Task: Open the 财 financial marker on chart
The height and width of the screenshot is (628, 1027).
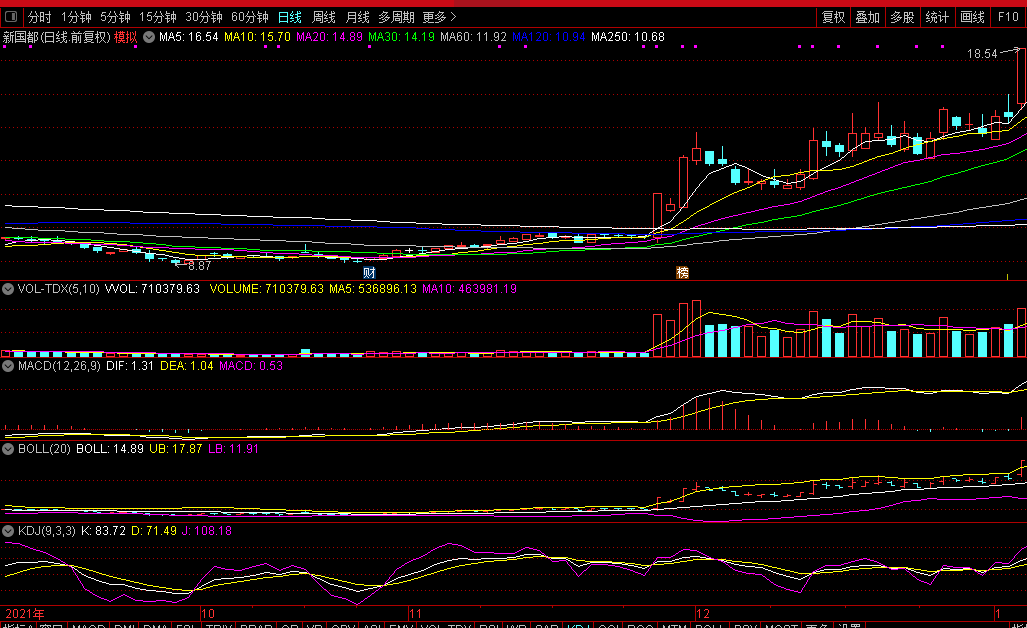Action: tap(369, 272)
